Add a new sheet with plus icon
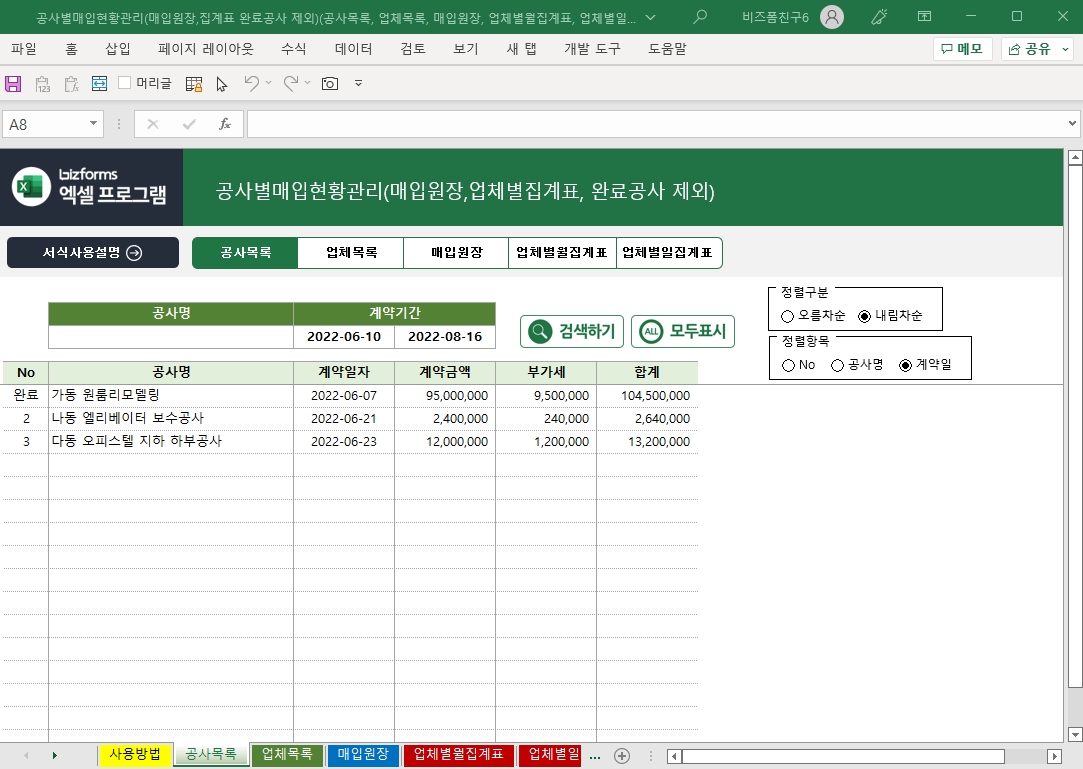This screenshot has height=769, width=1083. pos(622,756)
